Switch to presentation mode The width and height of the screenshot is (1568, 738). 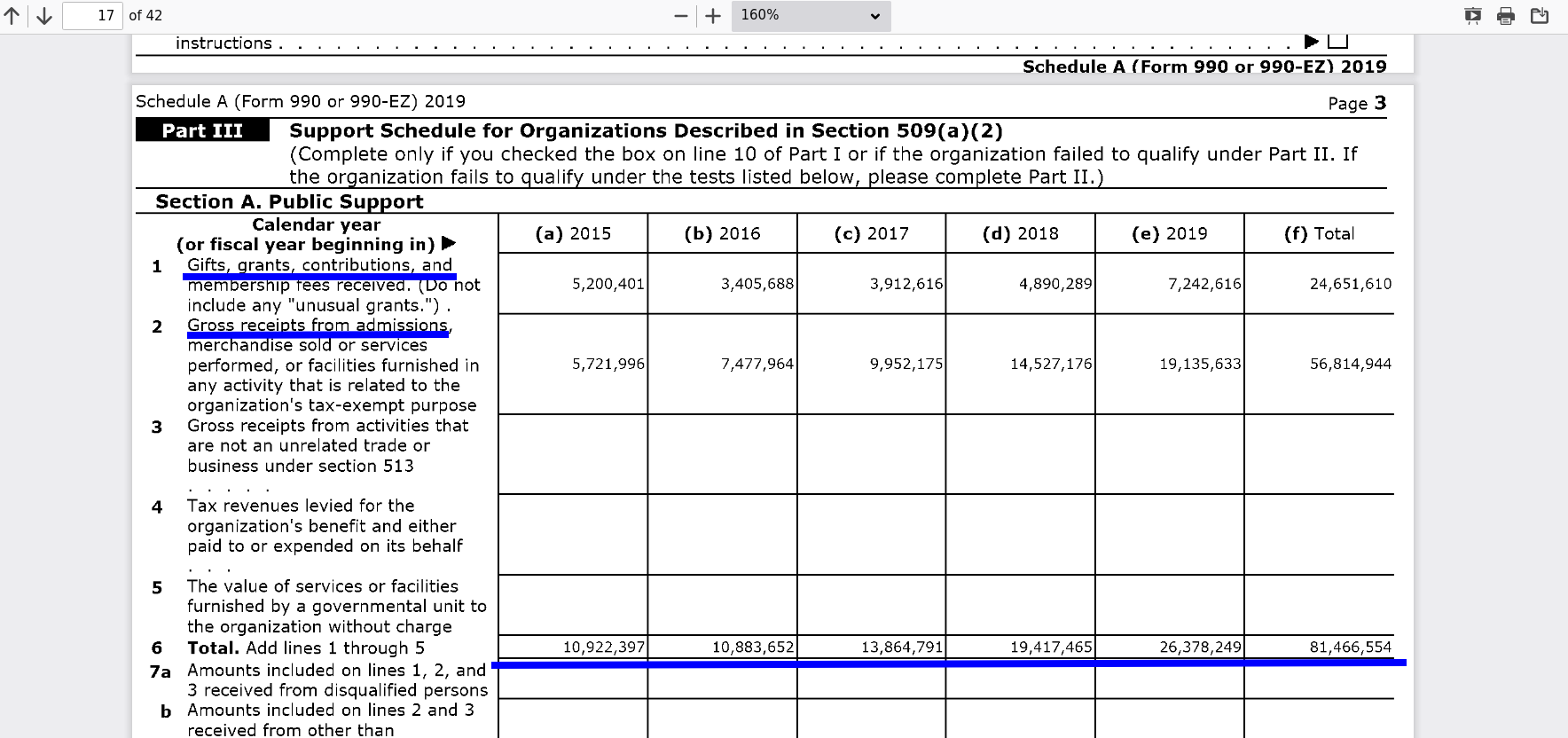click(x=1473, y=16)
